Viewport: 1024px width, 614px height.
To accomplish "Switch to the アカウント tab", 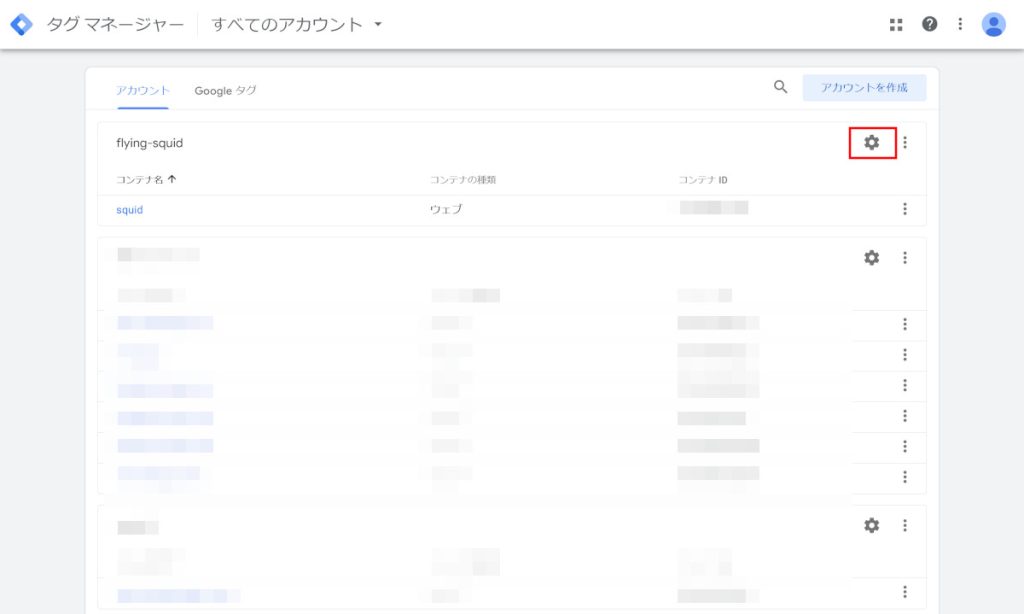I will [x=142, y=90].
